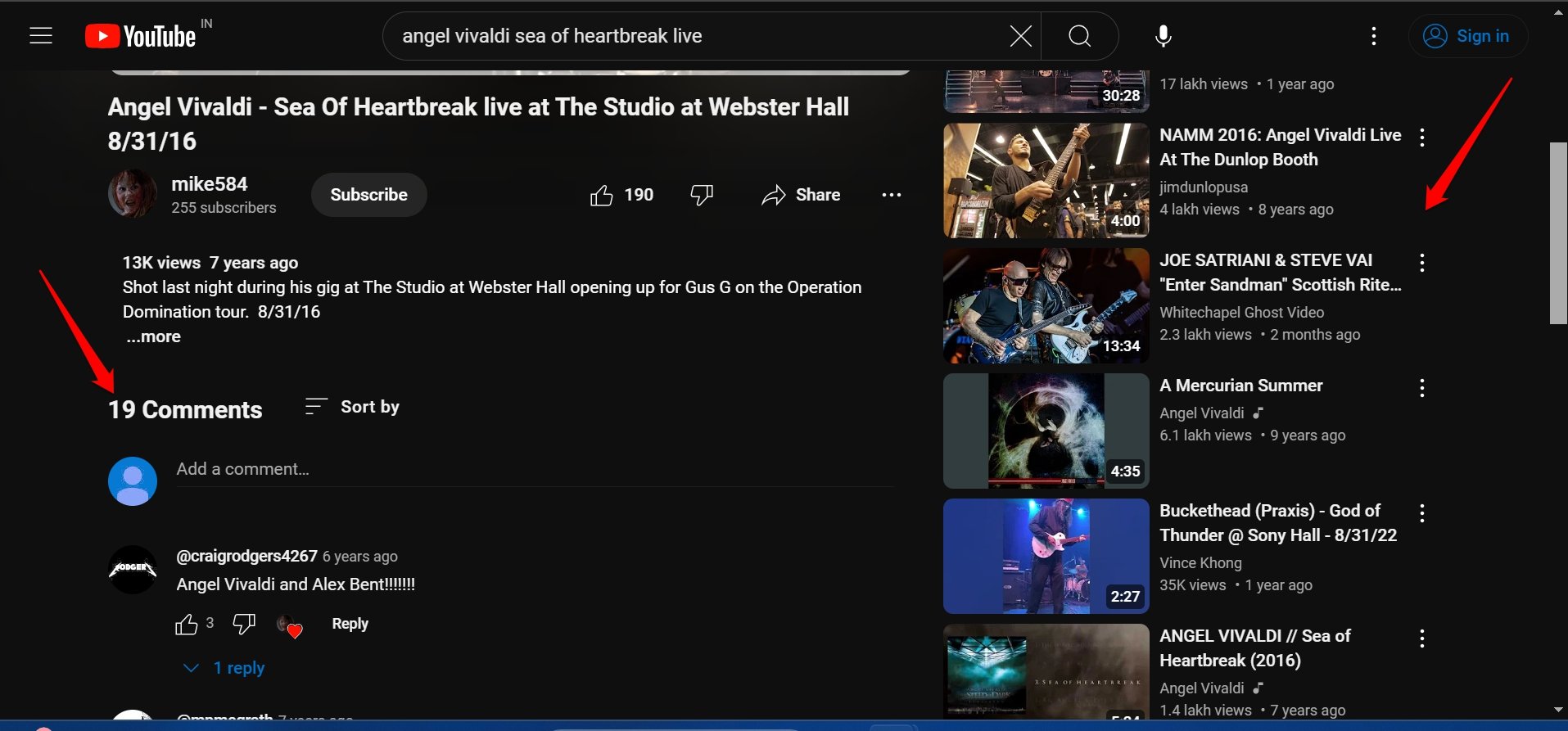Expand description with ...more
The width and height of the screenshot is (1568, 731).
[x=153, y=336]
